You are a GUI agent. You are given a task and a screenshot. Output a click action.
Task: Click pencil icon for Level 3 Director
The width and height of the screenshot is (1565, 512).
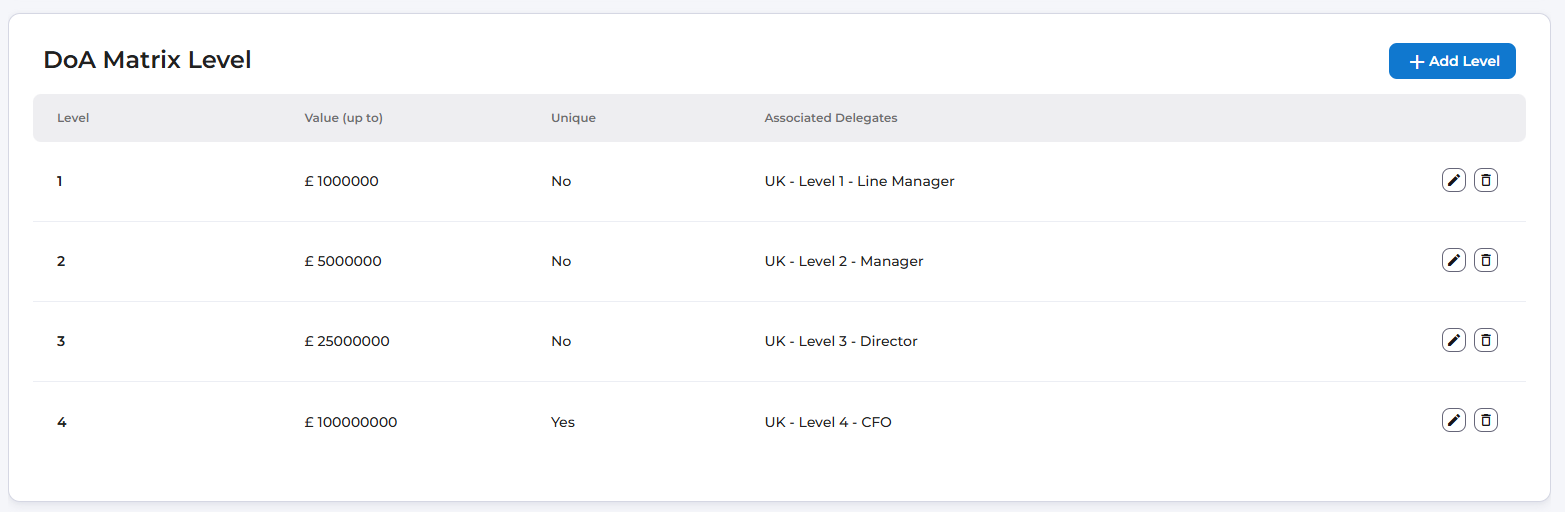1454,340
